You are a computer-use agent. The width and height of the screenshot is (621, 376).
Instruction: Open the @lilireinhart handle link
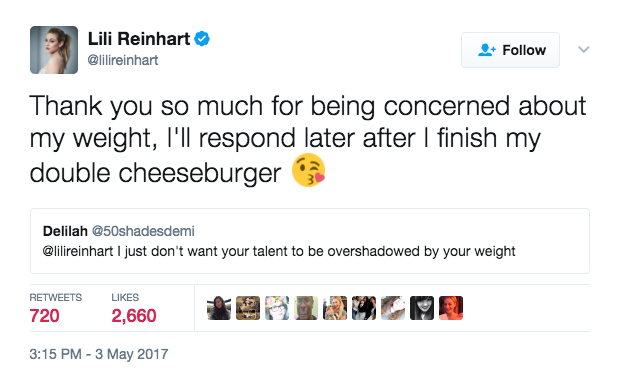click(x=122, y=60)
